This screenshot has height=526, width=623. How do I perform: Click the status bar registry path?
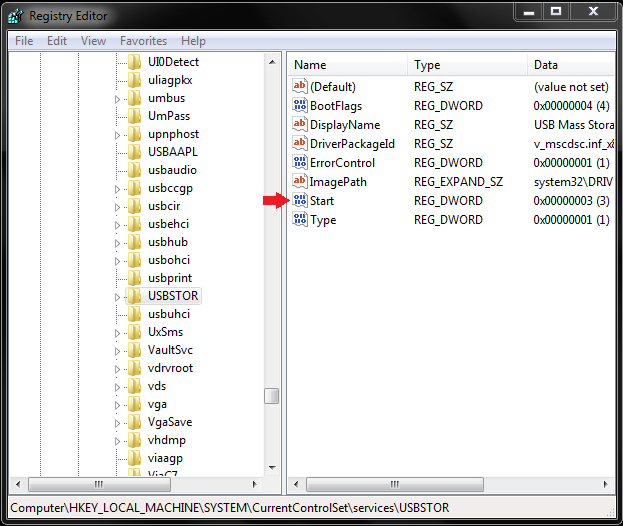pyautogui.click(x=230, y=508)
